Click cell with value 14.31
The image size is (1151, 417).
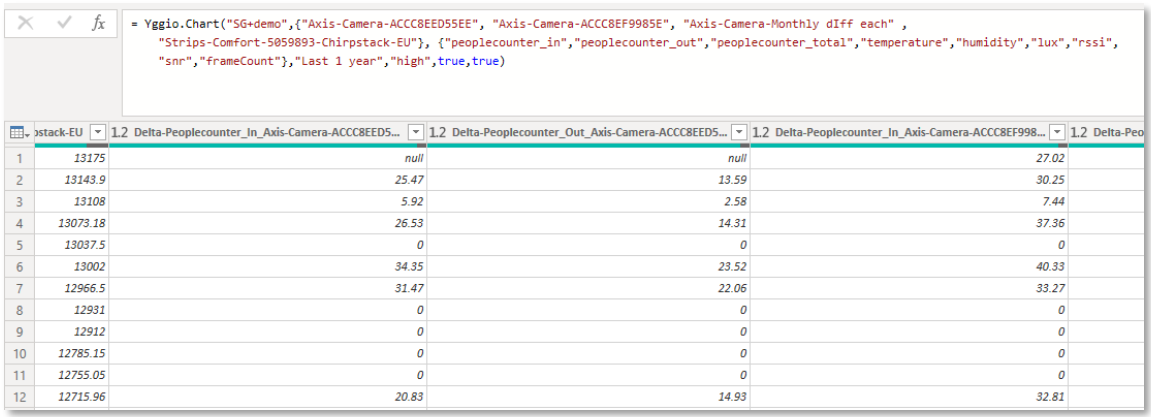point(589,223)
